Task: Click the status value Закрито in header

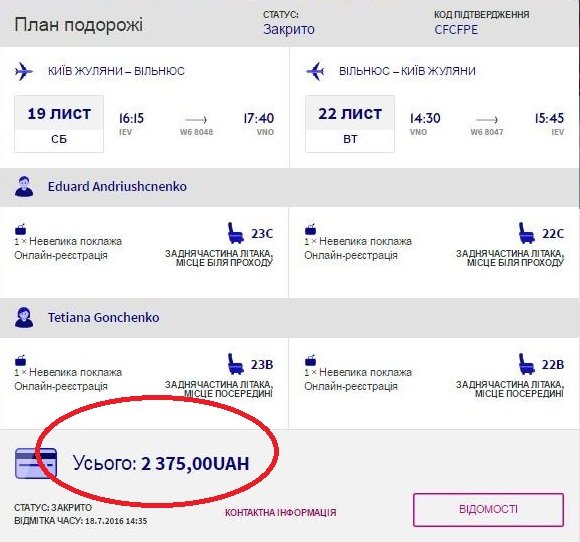Action: click(289, 29)
